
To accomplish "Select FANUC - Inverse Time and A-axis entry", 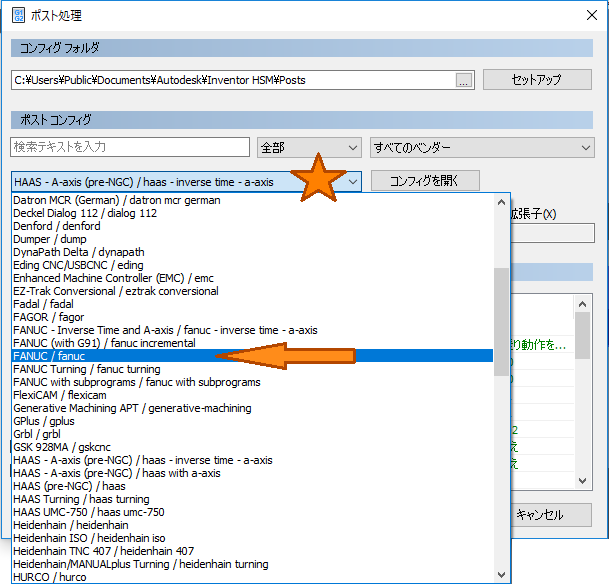I will click(x=252, y=330).
